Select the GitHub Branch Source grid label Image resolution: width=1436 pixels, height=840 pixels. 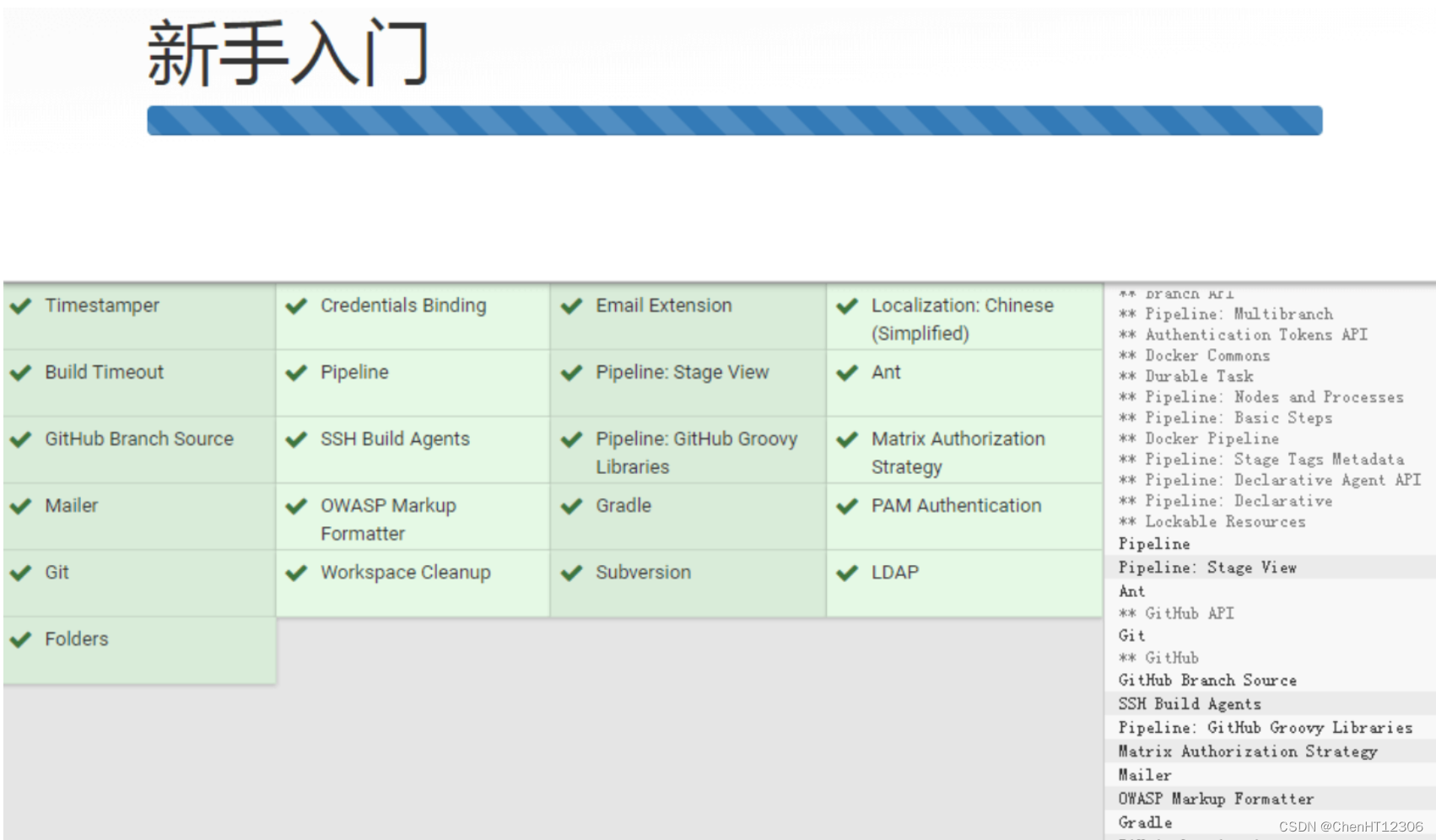pyautogui.click(x=139, y=439)
